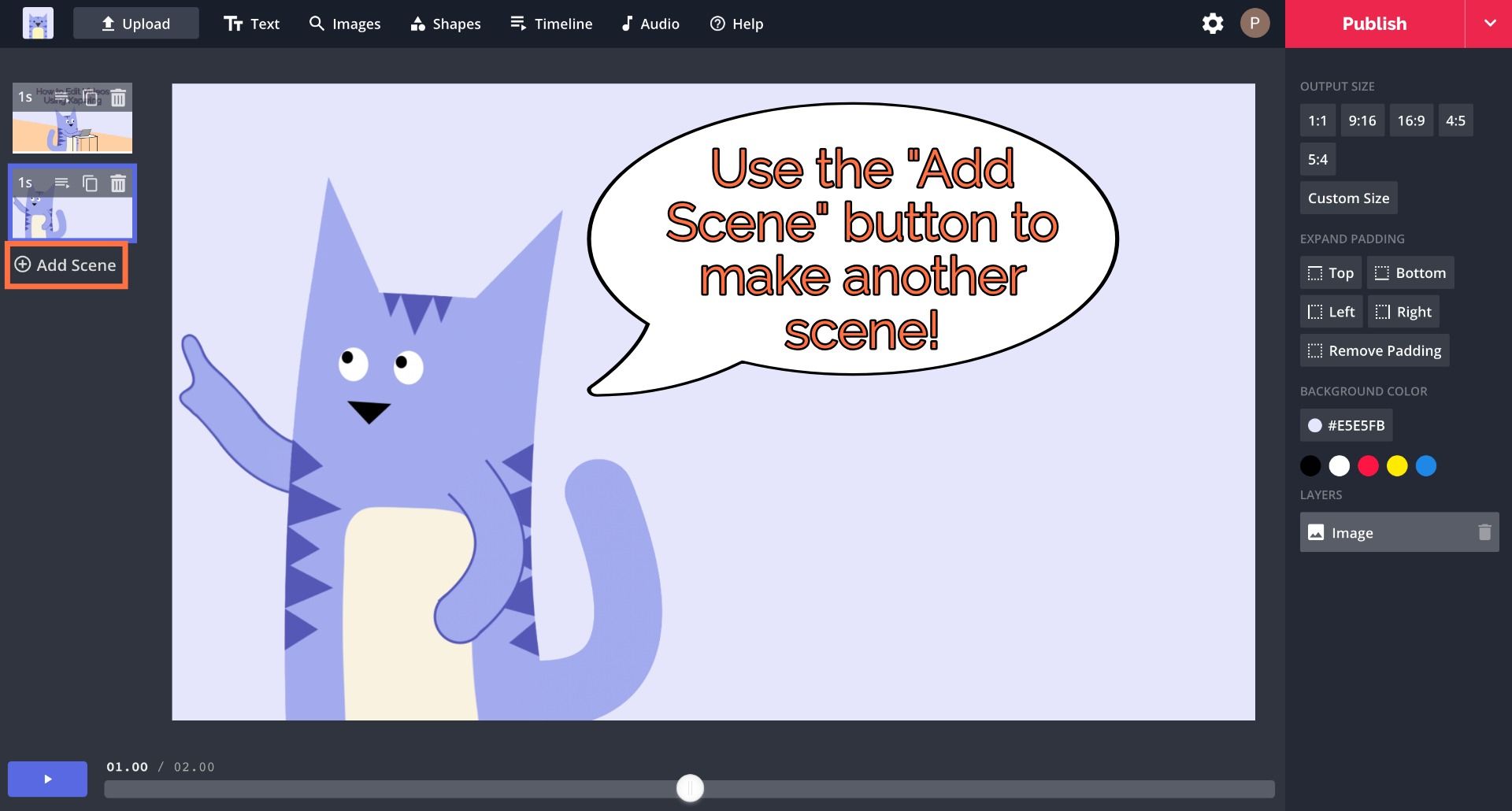Open the user profile avatar
Image resolution: width=1512 pixels, height=811 pixels.
pyautogui.click(x=1254, y=24)
